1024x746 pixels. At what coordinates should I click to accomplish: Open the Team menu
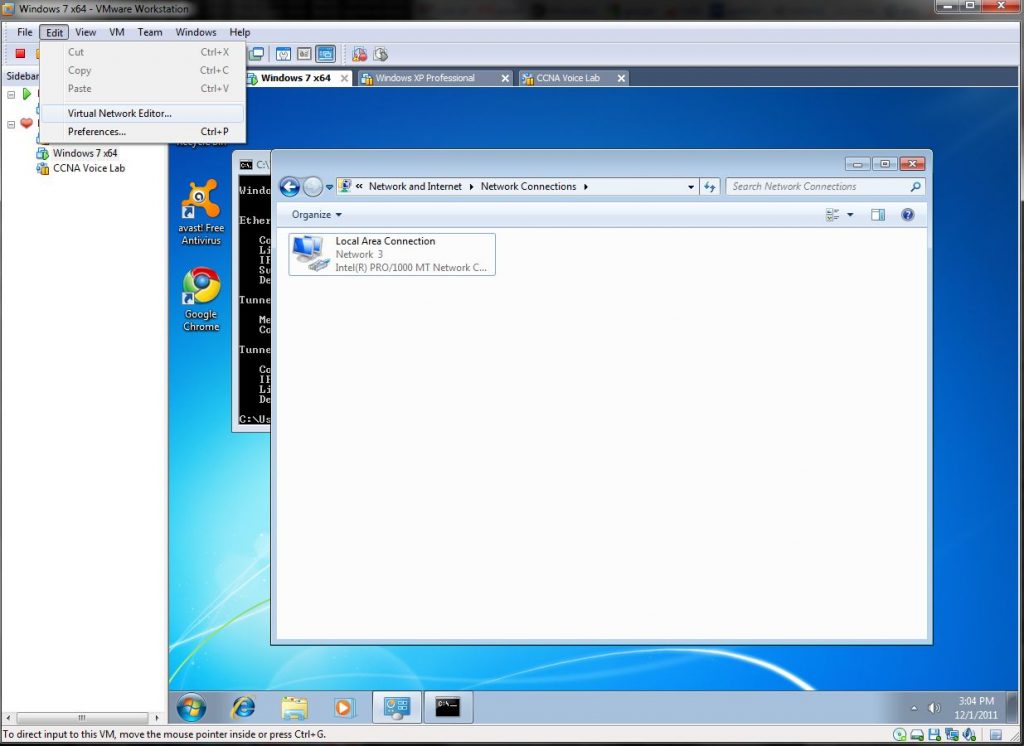(150, 32)
